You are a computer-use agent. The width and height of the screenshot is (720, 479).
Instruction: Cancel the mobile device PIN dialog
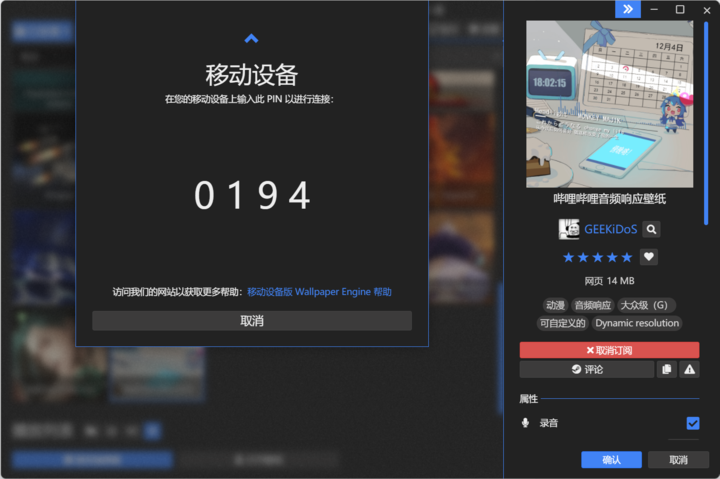[252, 321]
